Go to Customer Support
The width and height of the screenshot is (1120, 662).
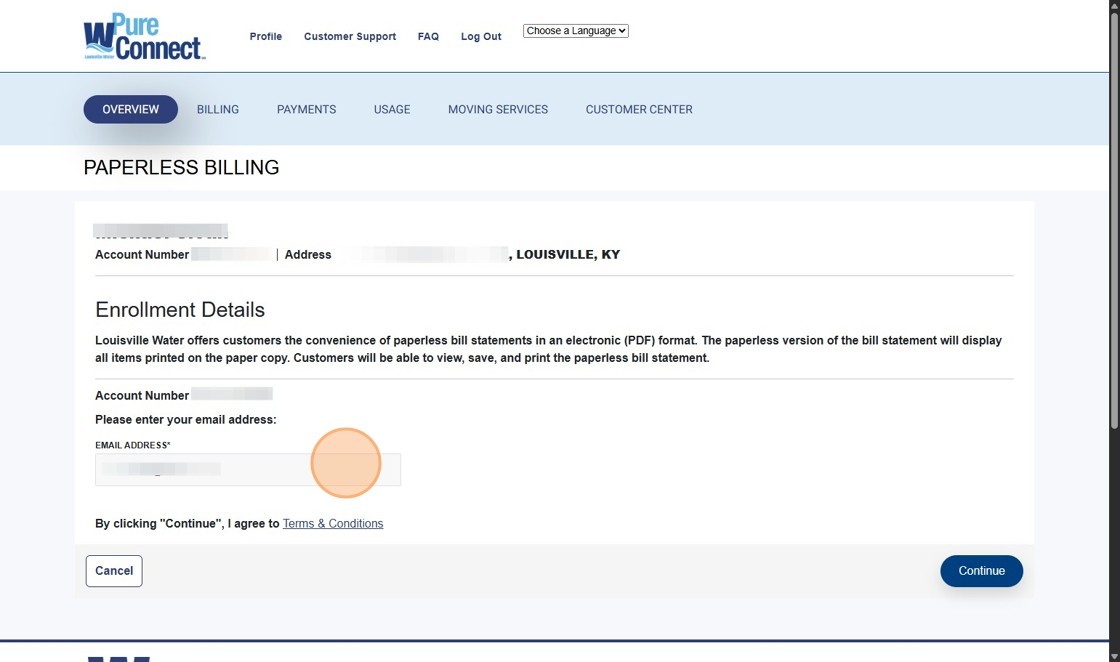pos(349,37)
